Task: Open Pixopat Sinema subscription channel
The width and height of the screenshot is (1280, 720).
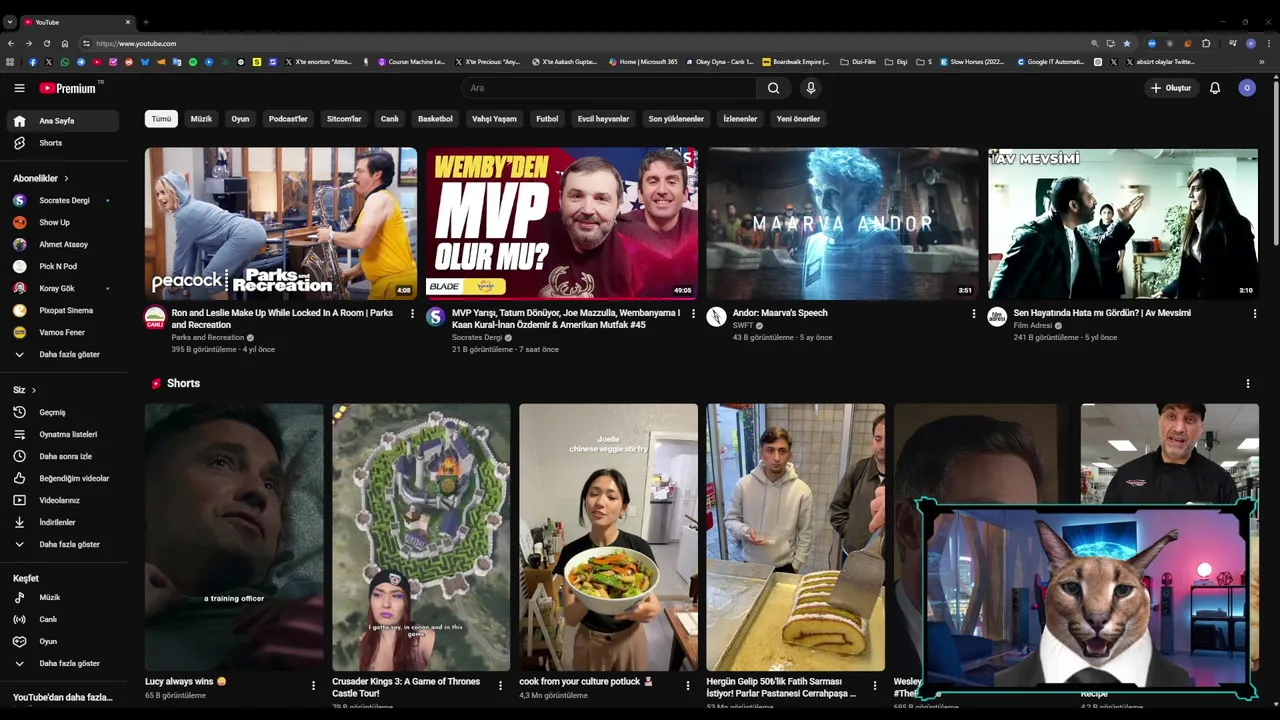Action: 63,310
